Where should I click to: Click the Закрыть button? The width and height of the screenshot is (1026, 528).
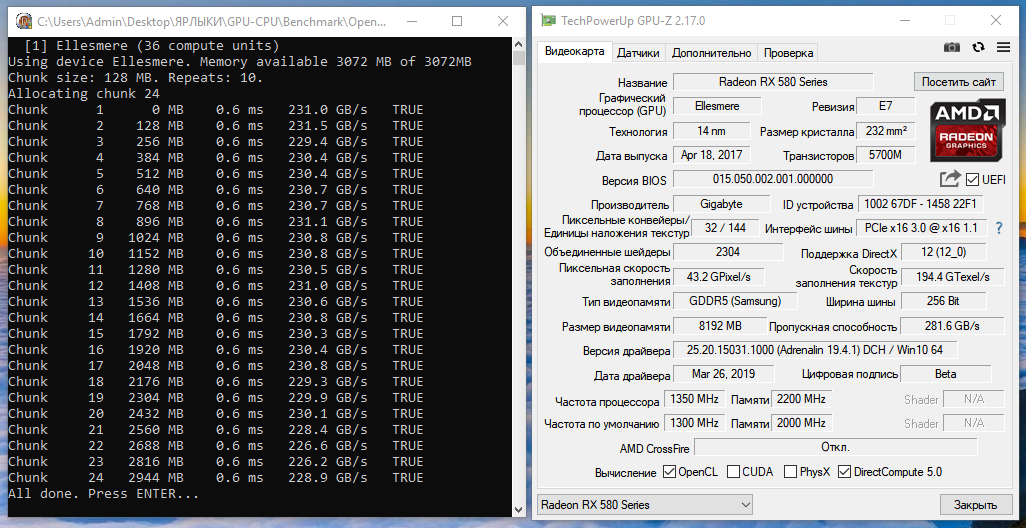[974, 505]
